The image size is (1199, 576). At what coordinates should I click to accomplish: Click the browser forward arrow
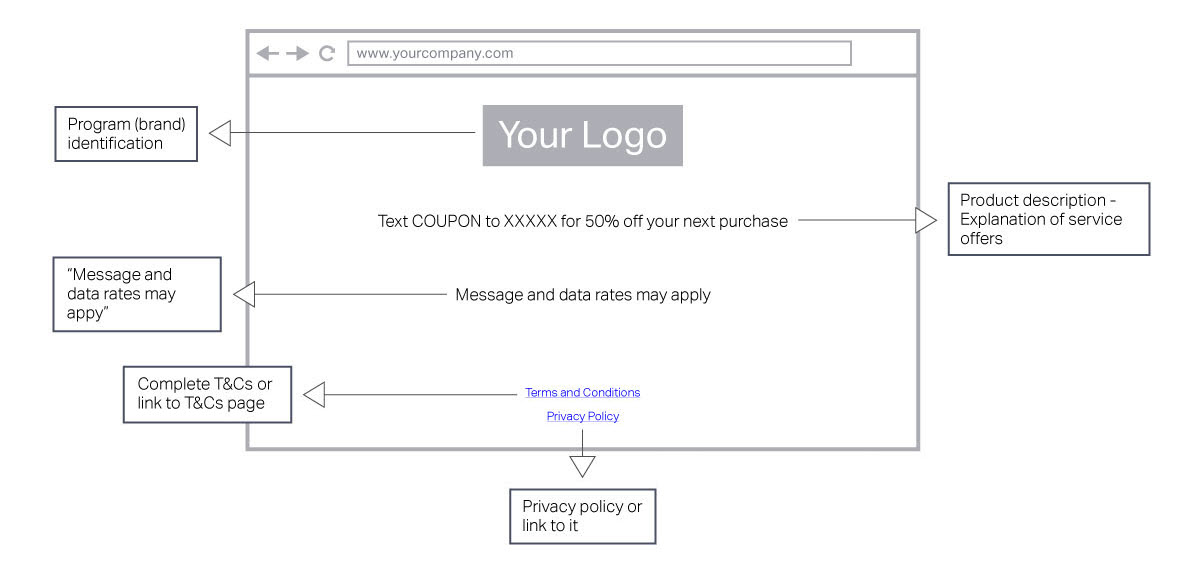[298, 54]
